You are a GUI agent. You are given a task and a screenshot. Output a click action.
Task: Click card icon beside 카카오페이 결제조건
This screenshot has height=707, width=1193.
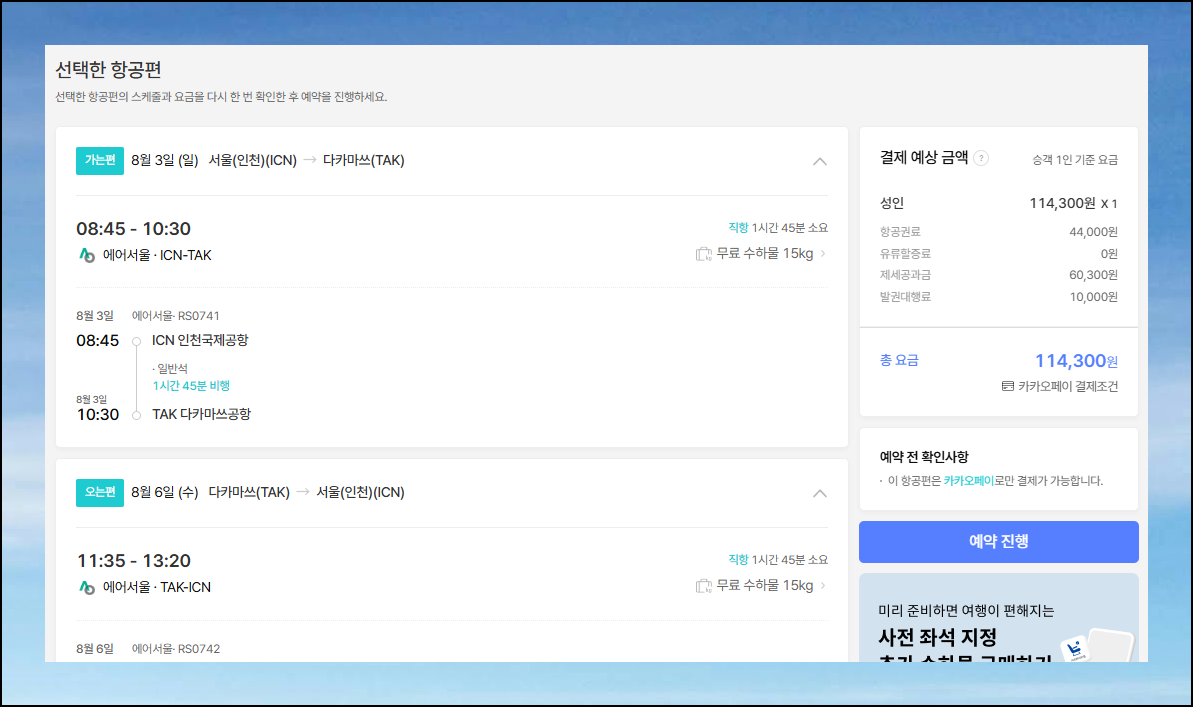(1007, 387)
